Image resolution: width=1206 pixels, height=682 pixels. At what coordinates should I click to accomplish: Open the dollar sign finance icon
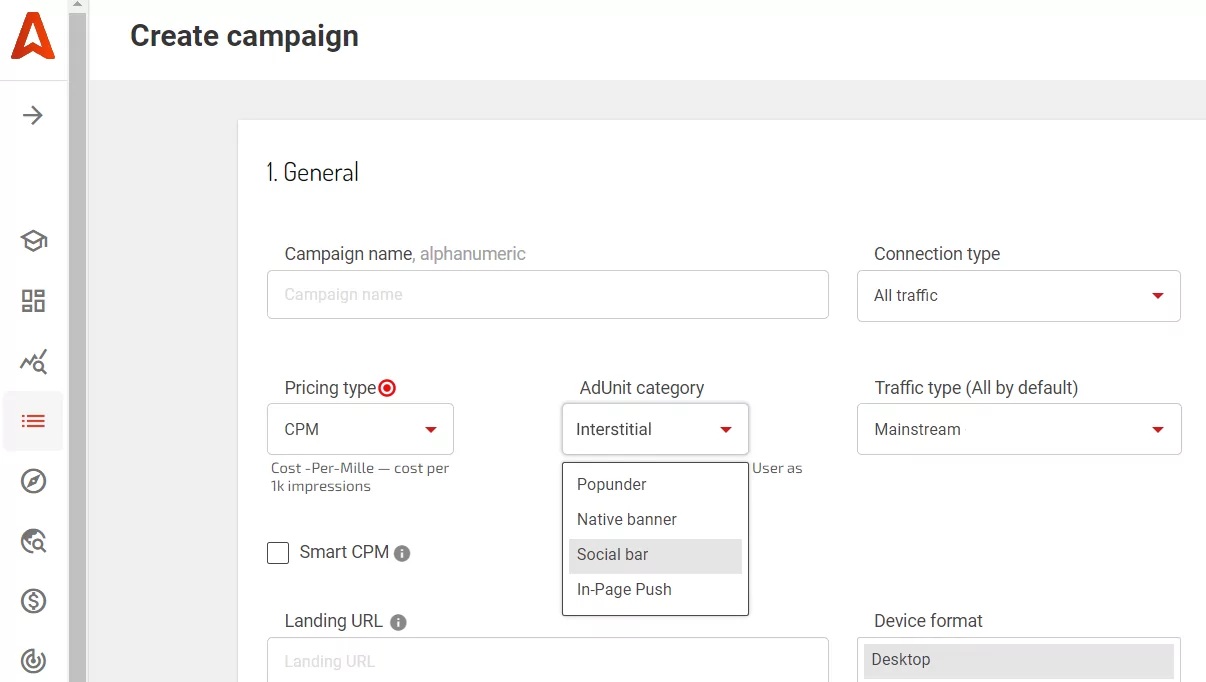(x=33, y=601)
